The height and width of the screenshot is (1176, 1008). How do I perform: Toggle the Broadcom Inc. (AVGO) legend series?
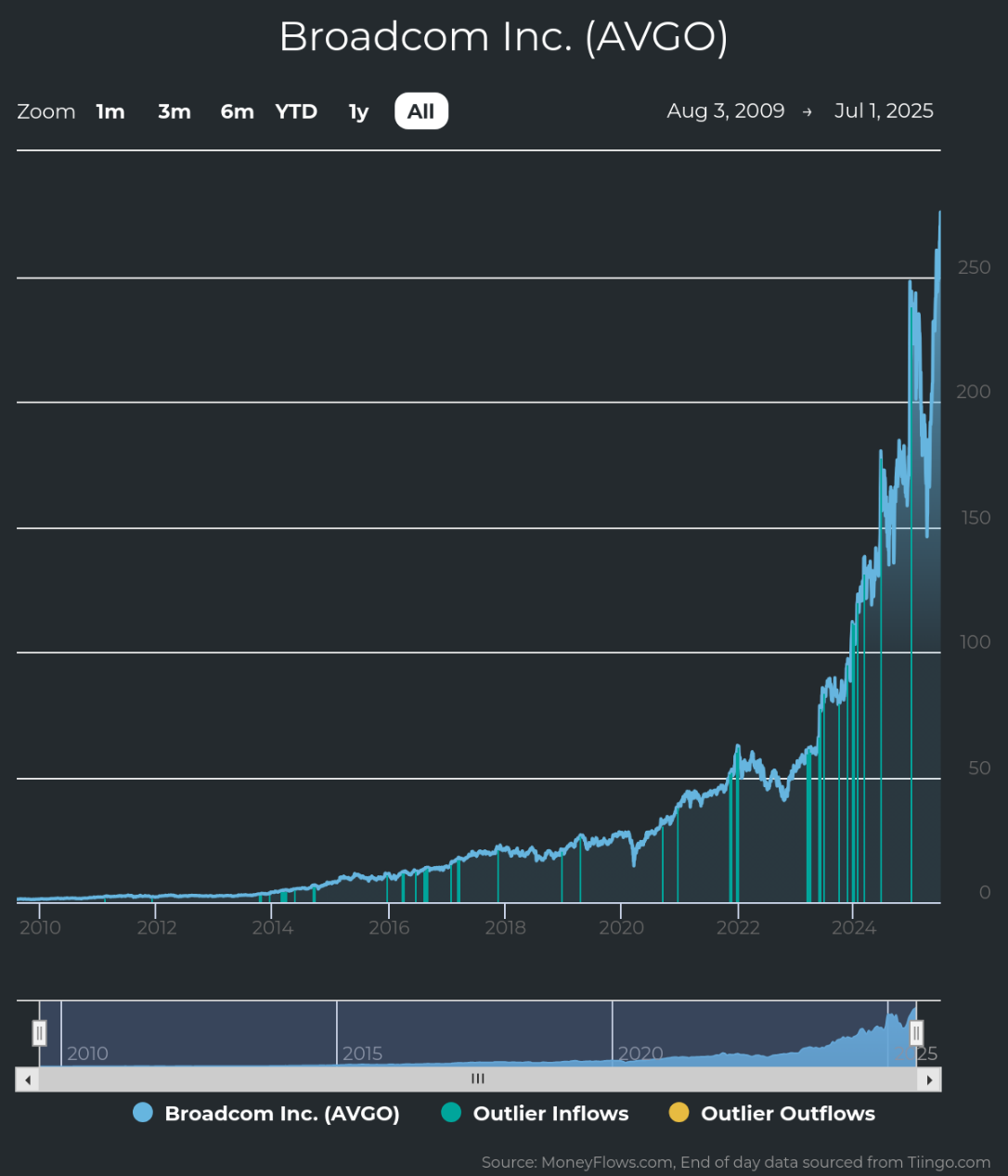pos(266,1113)
